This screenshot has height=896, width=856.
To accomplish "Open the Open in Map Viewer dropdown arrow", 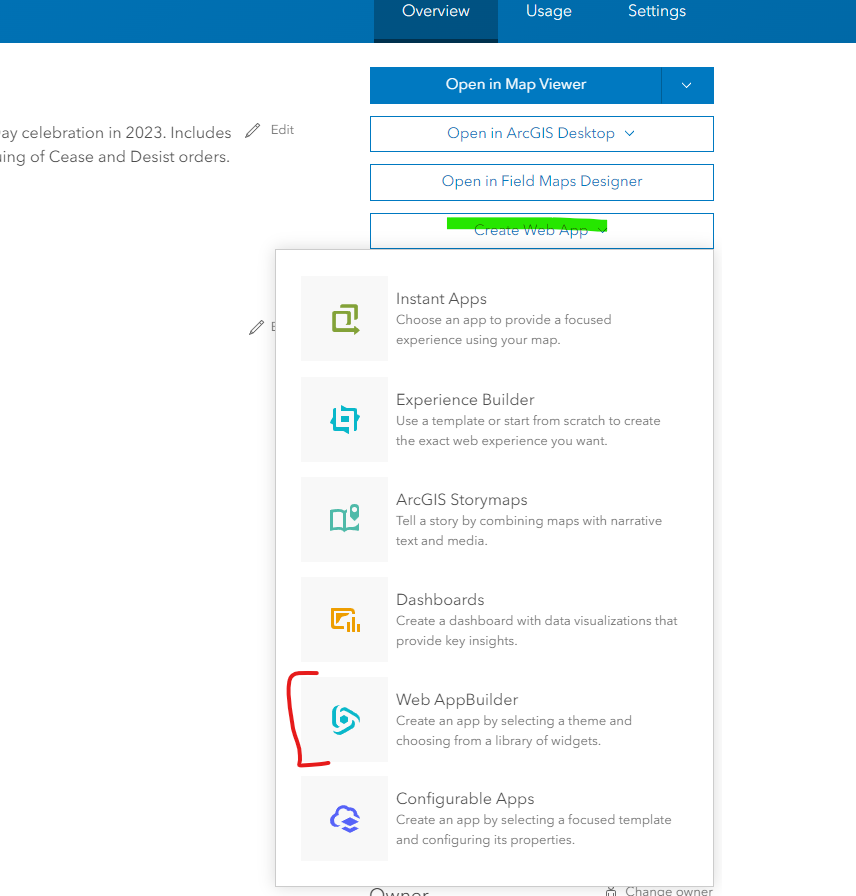I will tap(687, 85).
